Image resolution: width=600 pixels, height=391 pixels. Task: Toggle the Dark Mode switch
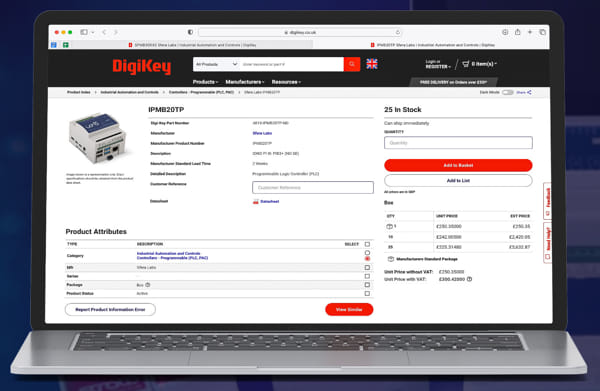[507, 92]
